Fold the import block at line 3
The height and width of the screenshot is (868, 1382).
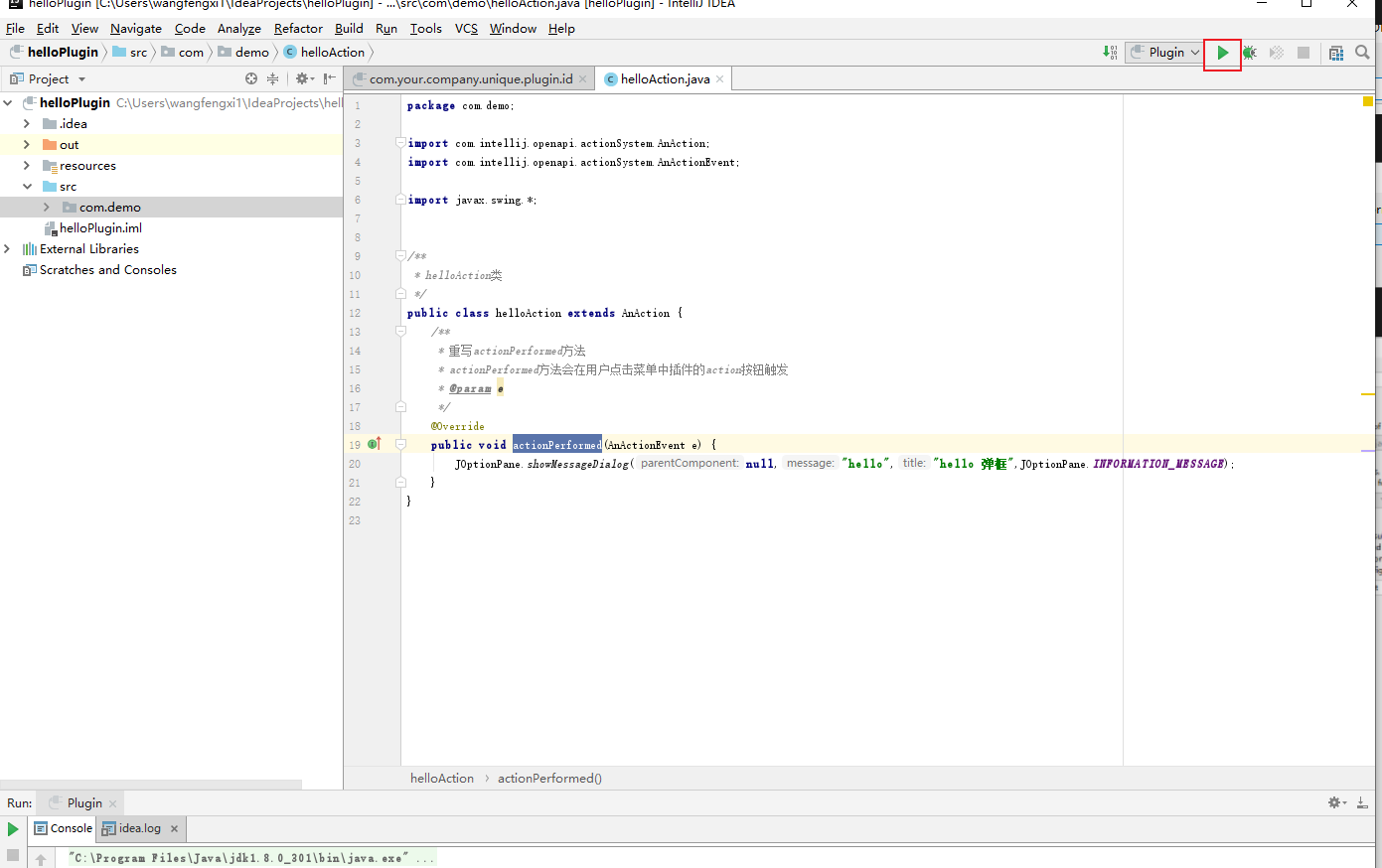pyautogui.click(x=400, y=143)
